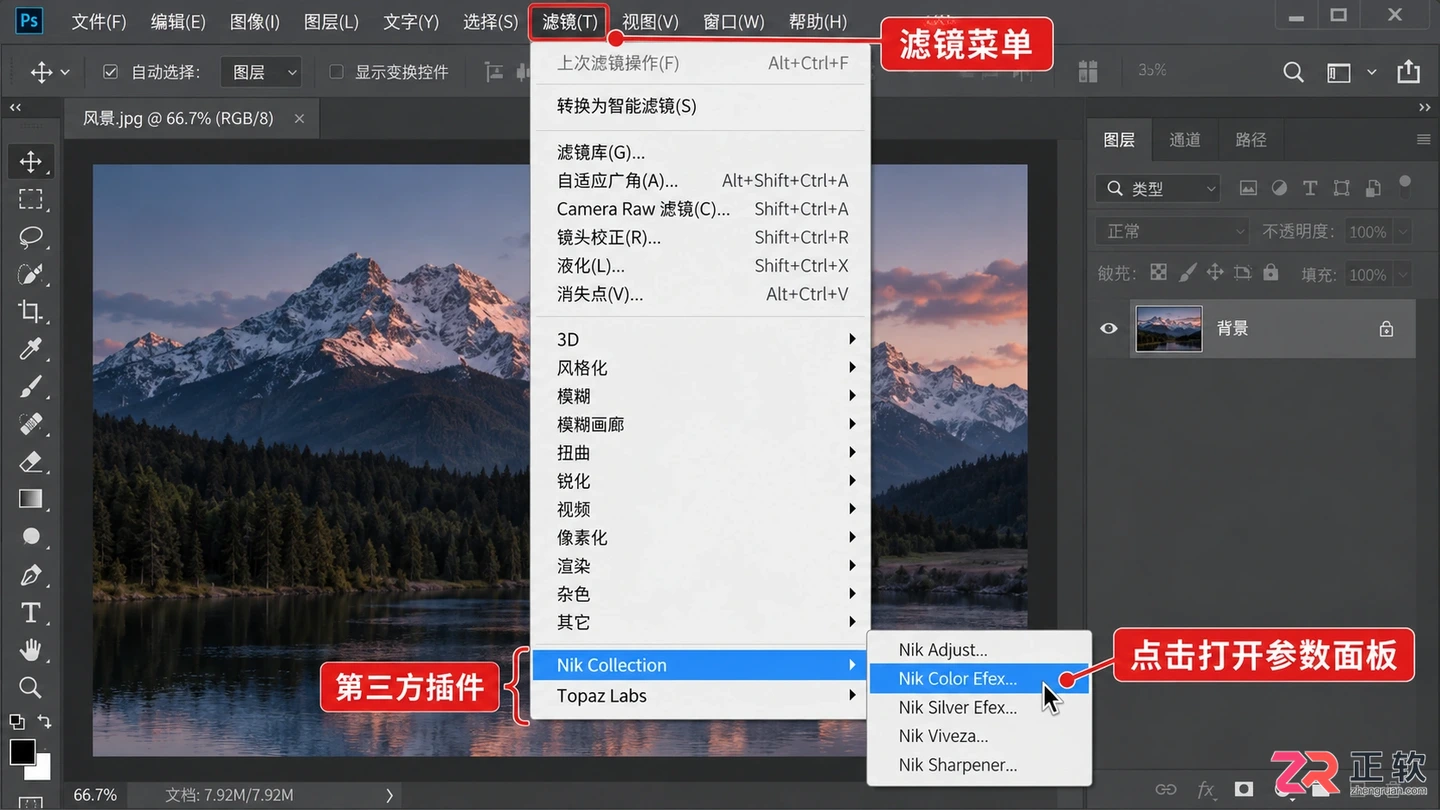The width and height of the screenshot is (1440, 810).
Task: Select the Lasso tool
Action: (31, 237)
